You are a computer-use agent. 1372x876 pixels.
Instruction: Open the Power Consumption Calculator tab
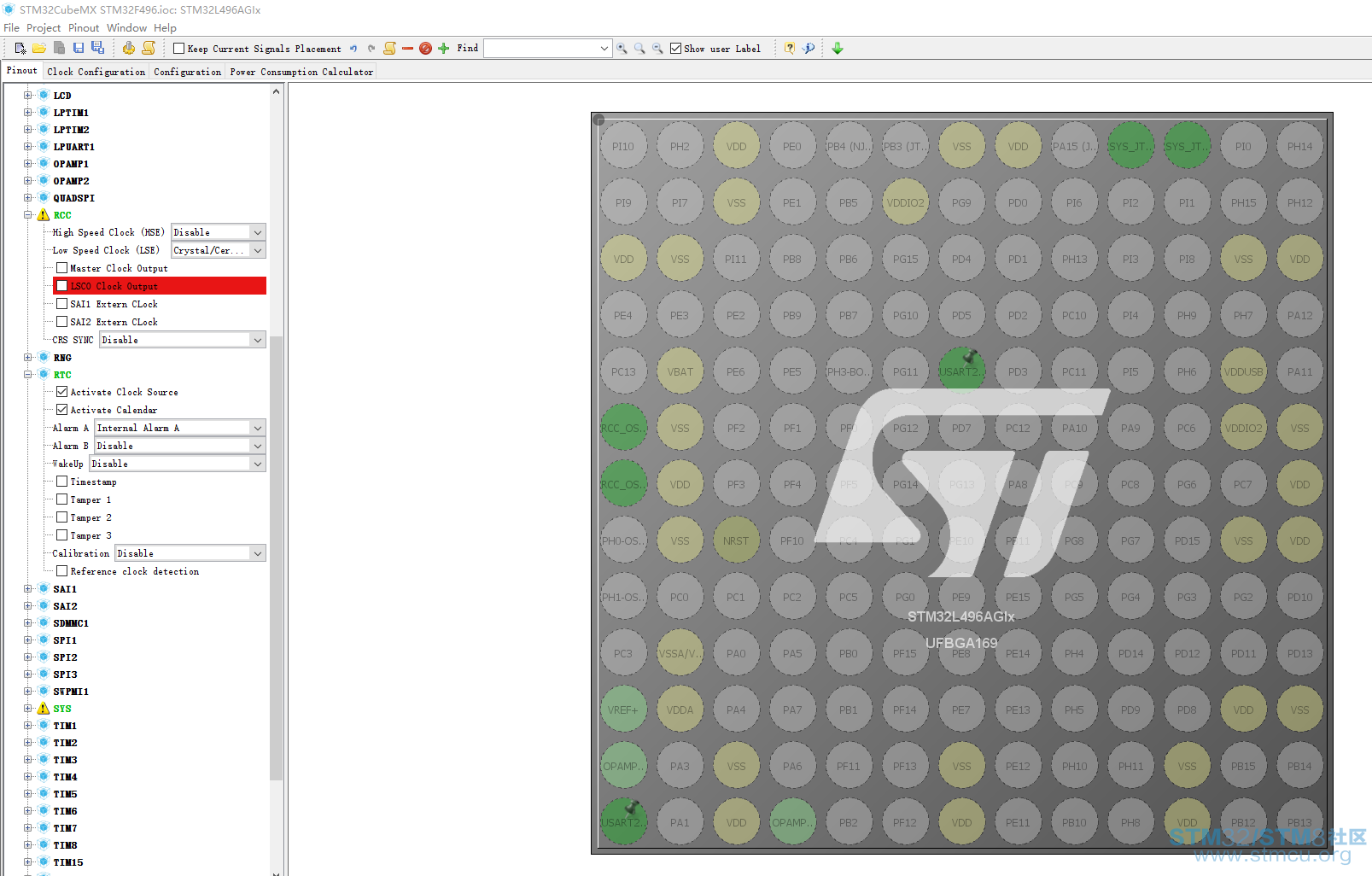pyautogui.click(x=301, y=72)
